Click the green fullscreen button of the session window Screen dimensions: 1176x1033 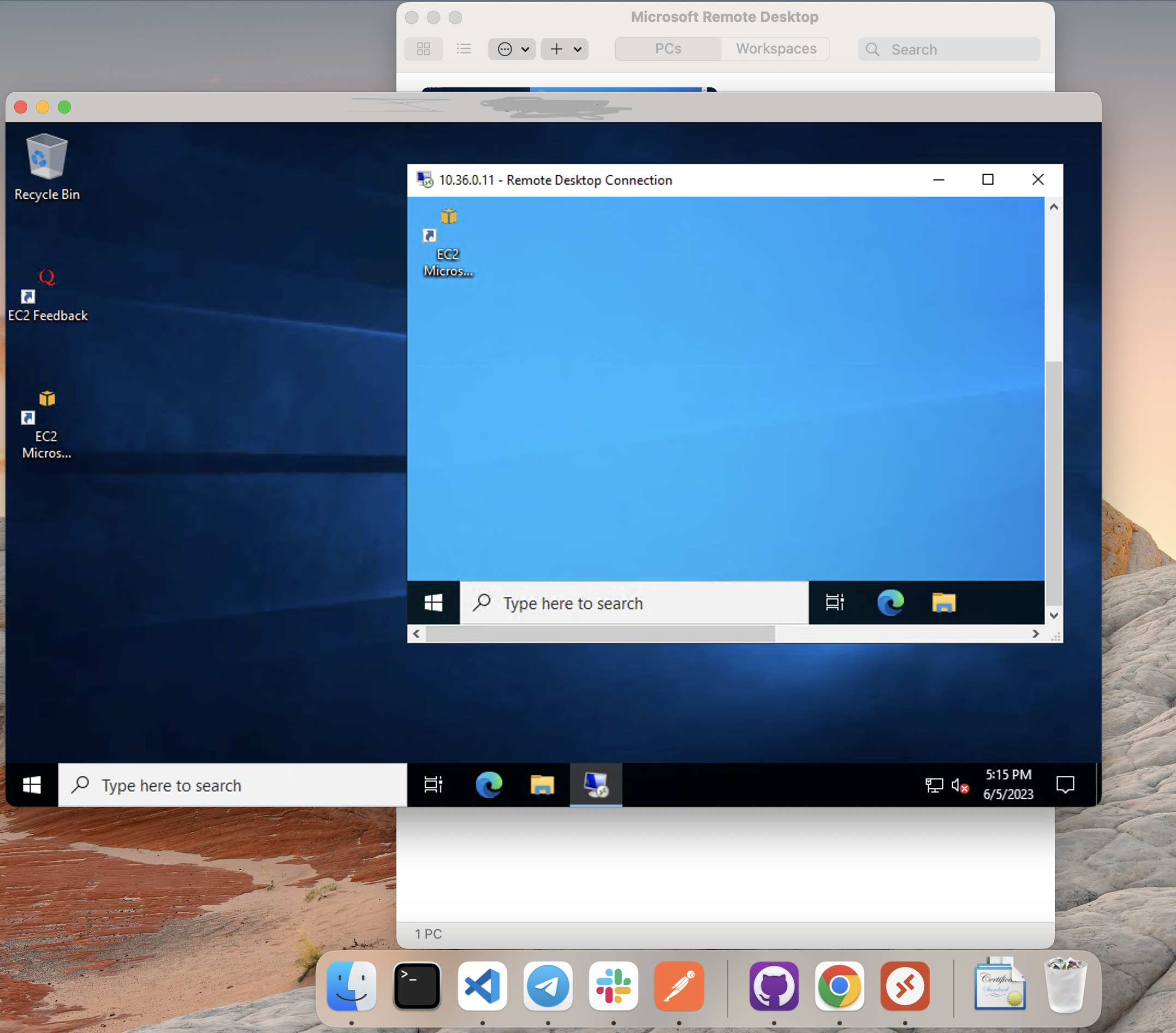point(64,107)
